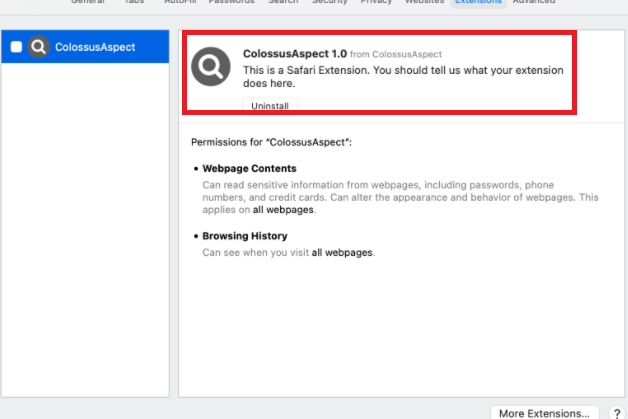The height and width of the screenshot is (419, 628).
Task: Switch to the Advanced preferences tab
Action: click(534, 2)
